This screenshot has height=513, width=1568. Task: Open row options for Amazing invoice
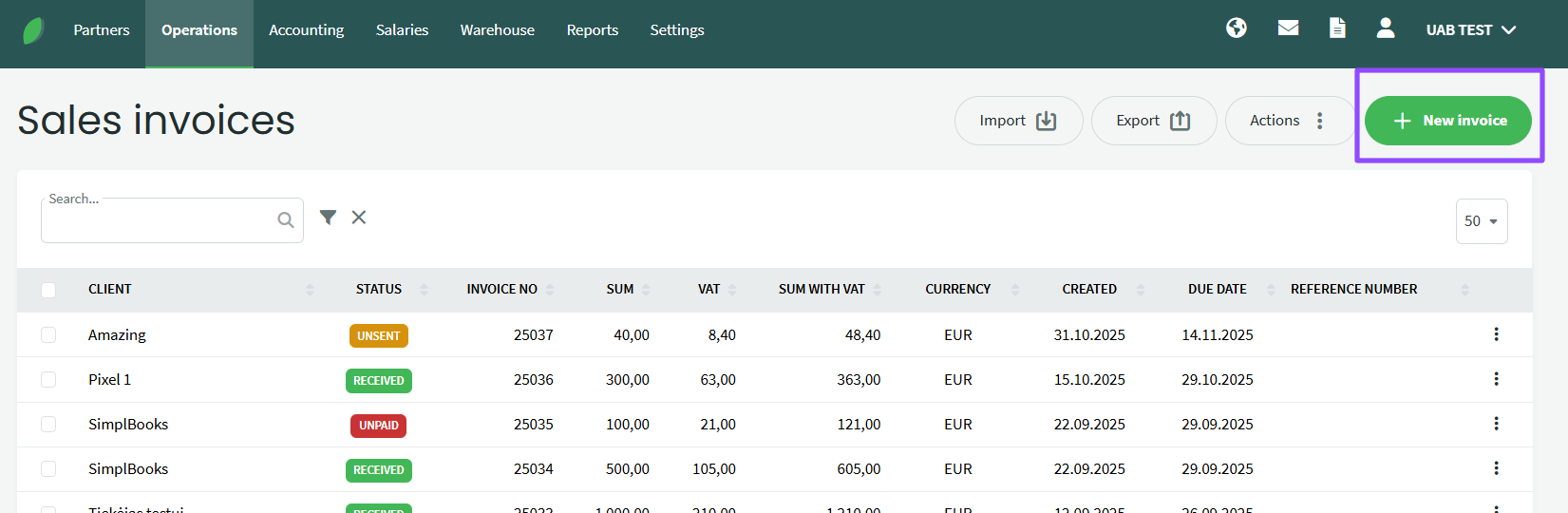(1496, 334)
